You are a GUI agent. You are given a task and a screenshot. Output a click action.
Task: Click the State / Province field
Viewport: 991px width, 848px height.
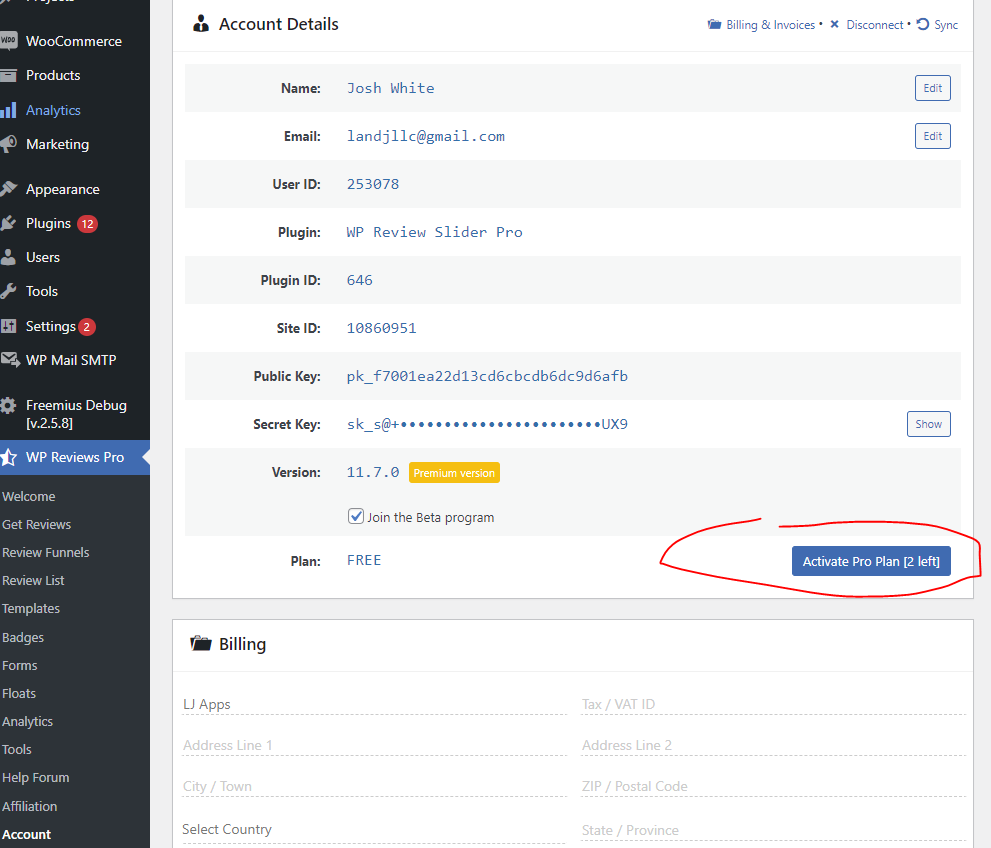[x=774, y=830]
